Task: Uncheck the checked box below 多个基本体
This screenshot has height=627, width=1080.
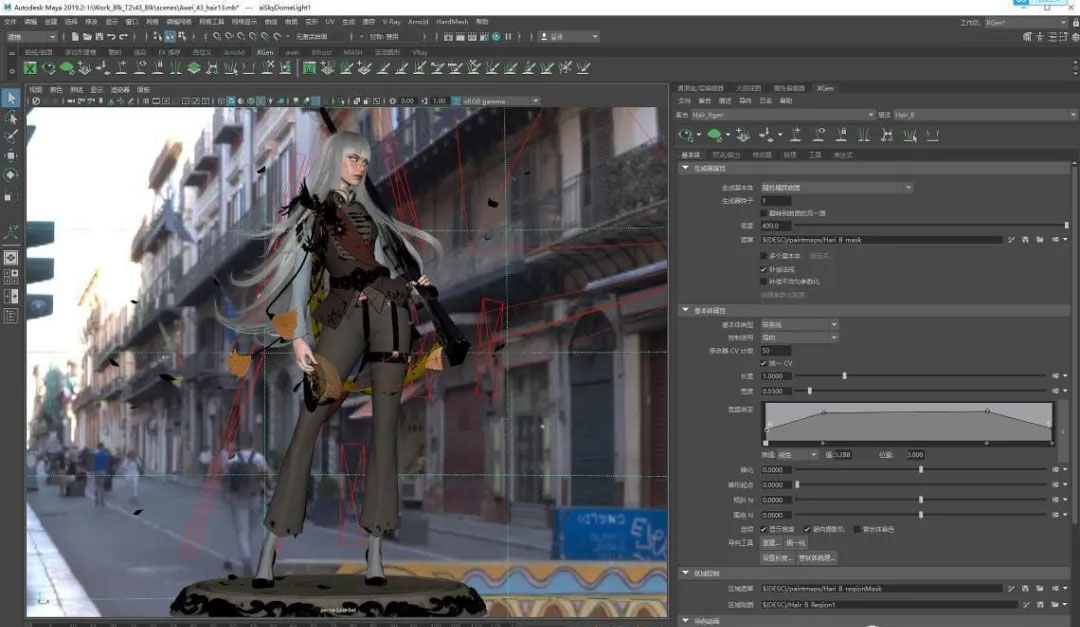Action: [x=765, y=269]
